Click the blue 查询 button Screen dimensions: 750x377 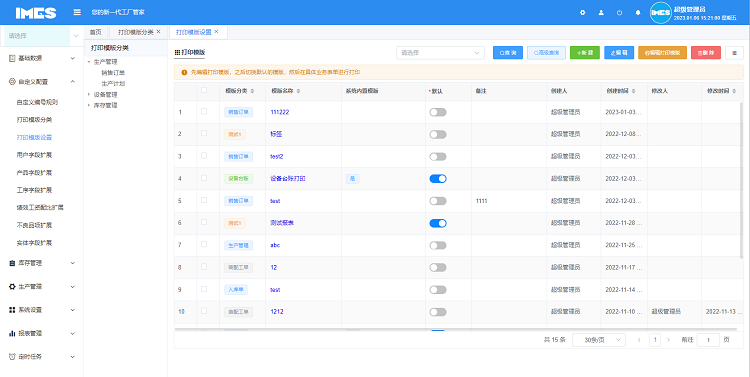pyautogui.click(x=508, y=53)
